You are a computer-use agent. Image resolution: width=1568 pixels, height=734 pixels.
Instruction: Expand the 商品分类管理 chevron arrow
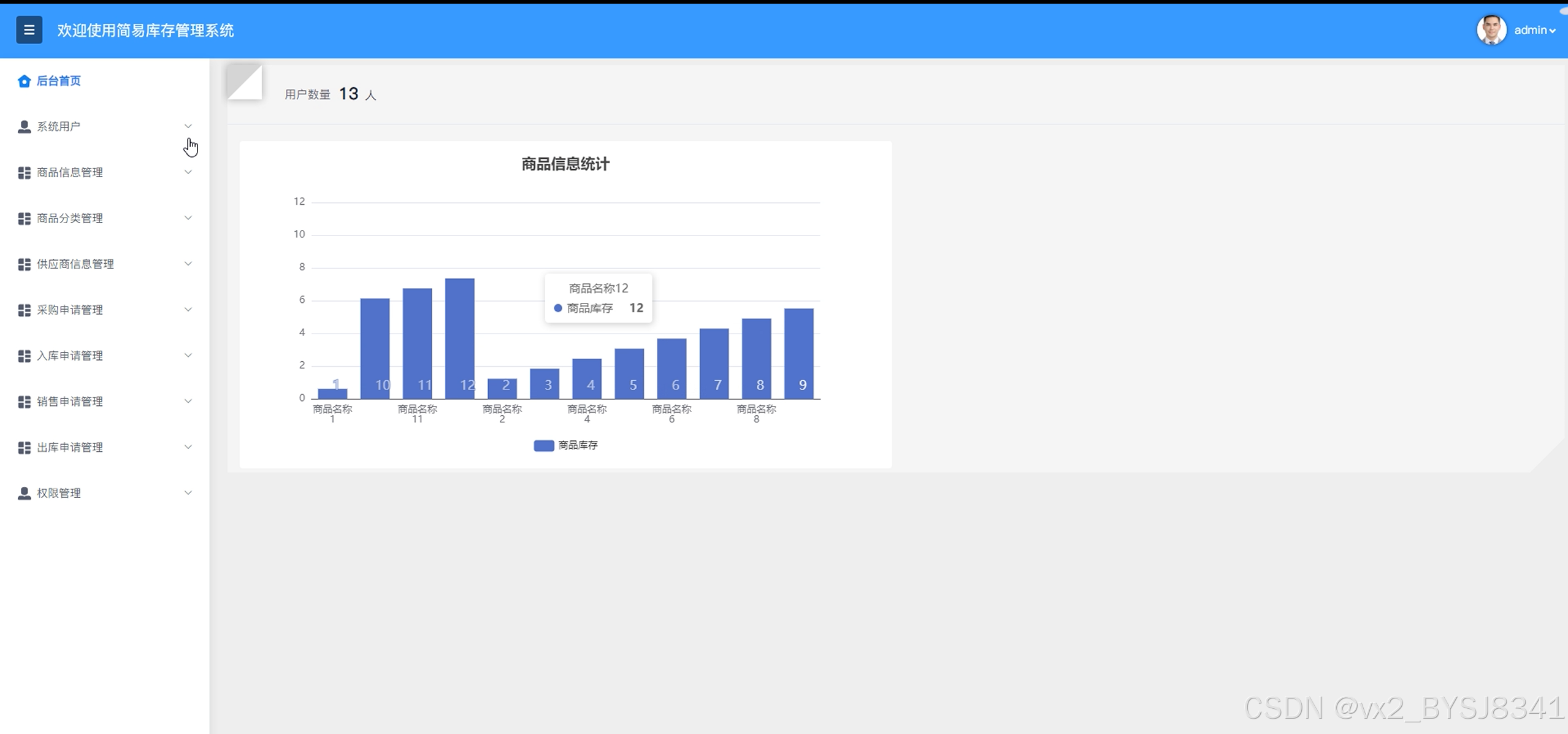pyautogui.click(x=188, y=218)
